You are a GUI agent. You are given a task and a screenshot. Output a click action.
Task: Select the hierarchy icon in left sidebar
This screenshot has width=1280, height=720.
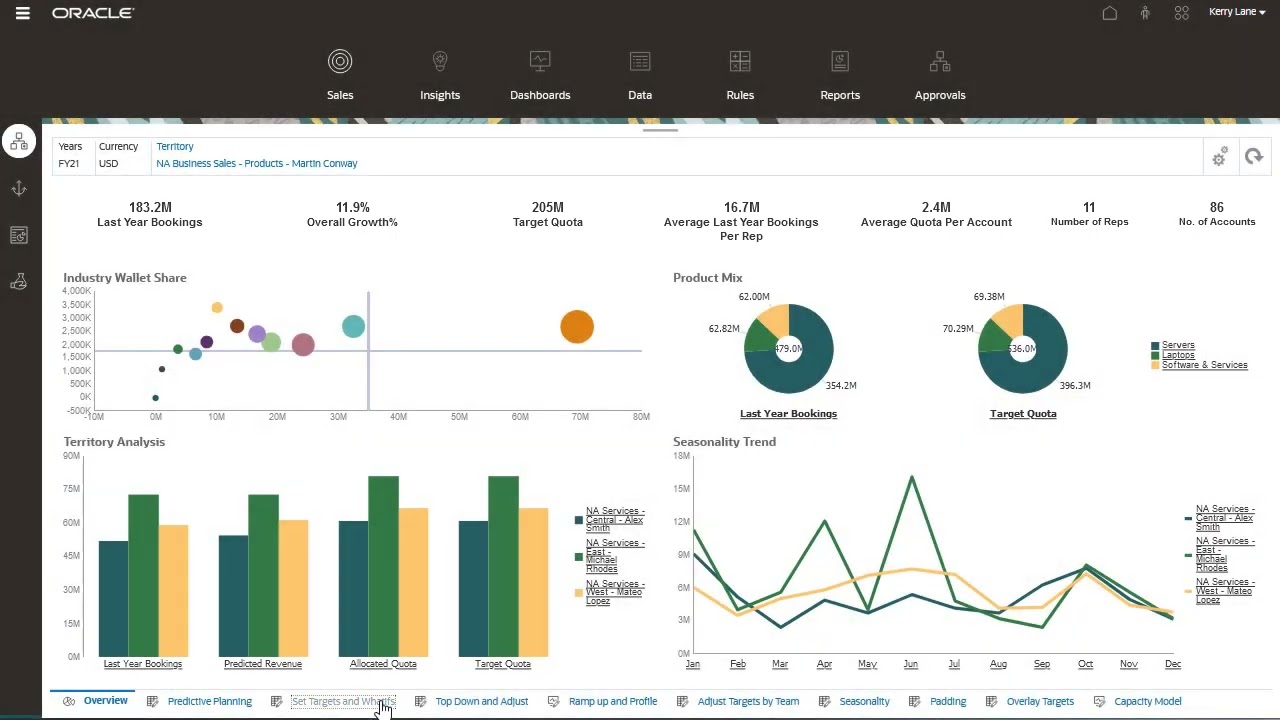19,142
